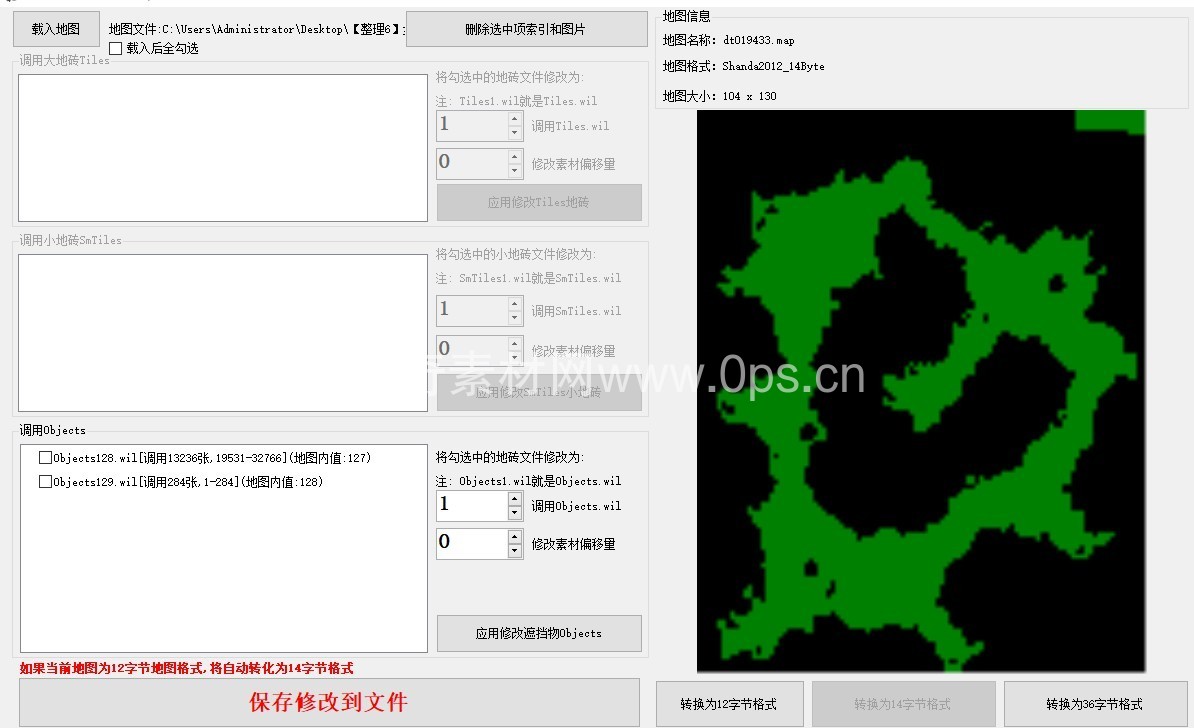Image resolution: width=1194 pixels, height=728 pixels.
Task: Decrease Objects 修改素材偏移量 spinner value
Action: 515,551
